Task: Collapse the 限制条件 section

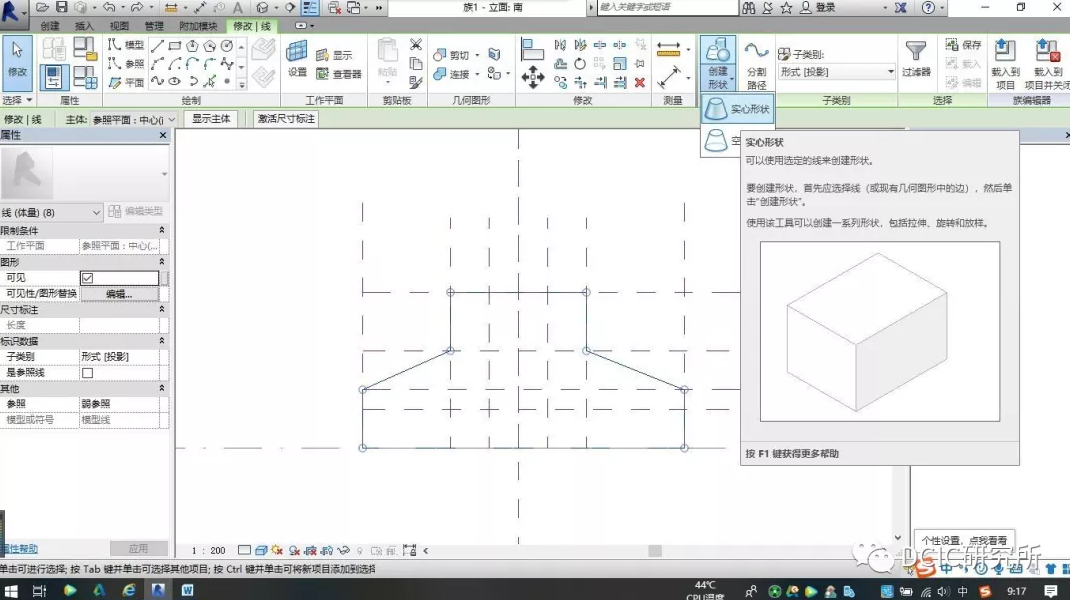Action: pyautogui.click(x=162, y=230)
